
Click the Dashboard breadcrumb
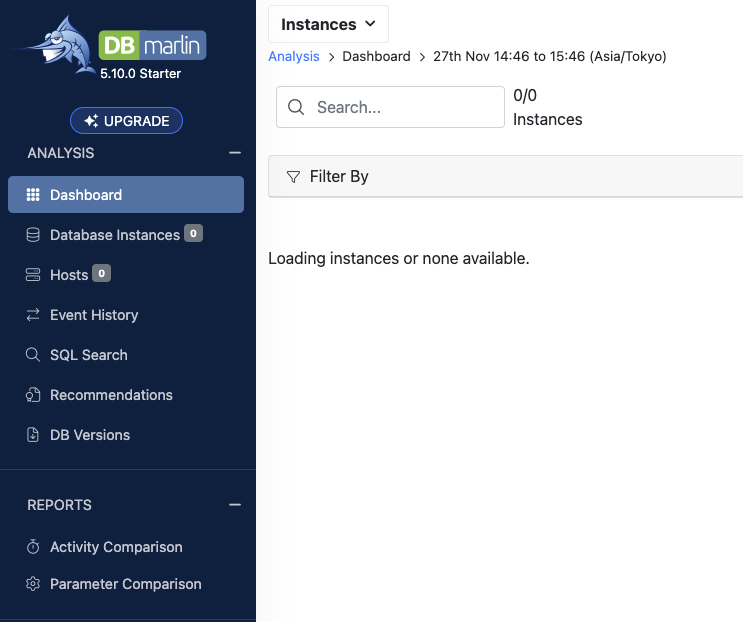[376, 56]
